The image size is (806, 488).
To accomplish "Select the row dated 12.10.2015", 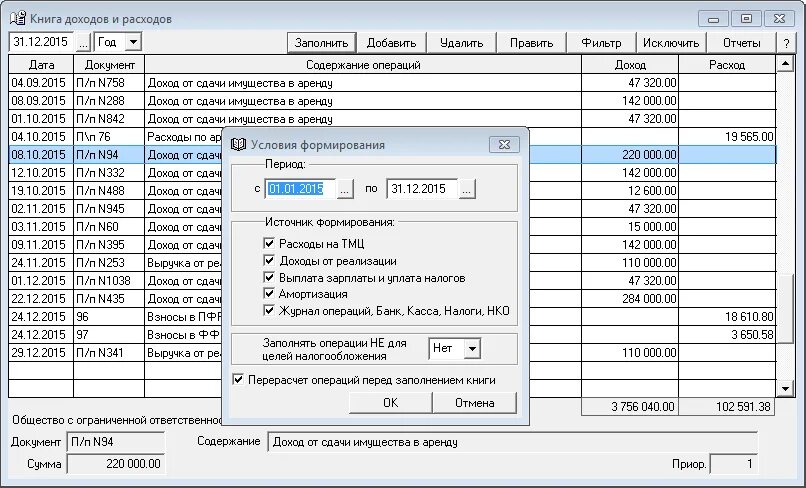I will pos(392,173).
